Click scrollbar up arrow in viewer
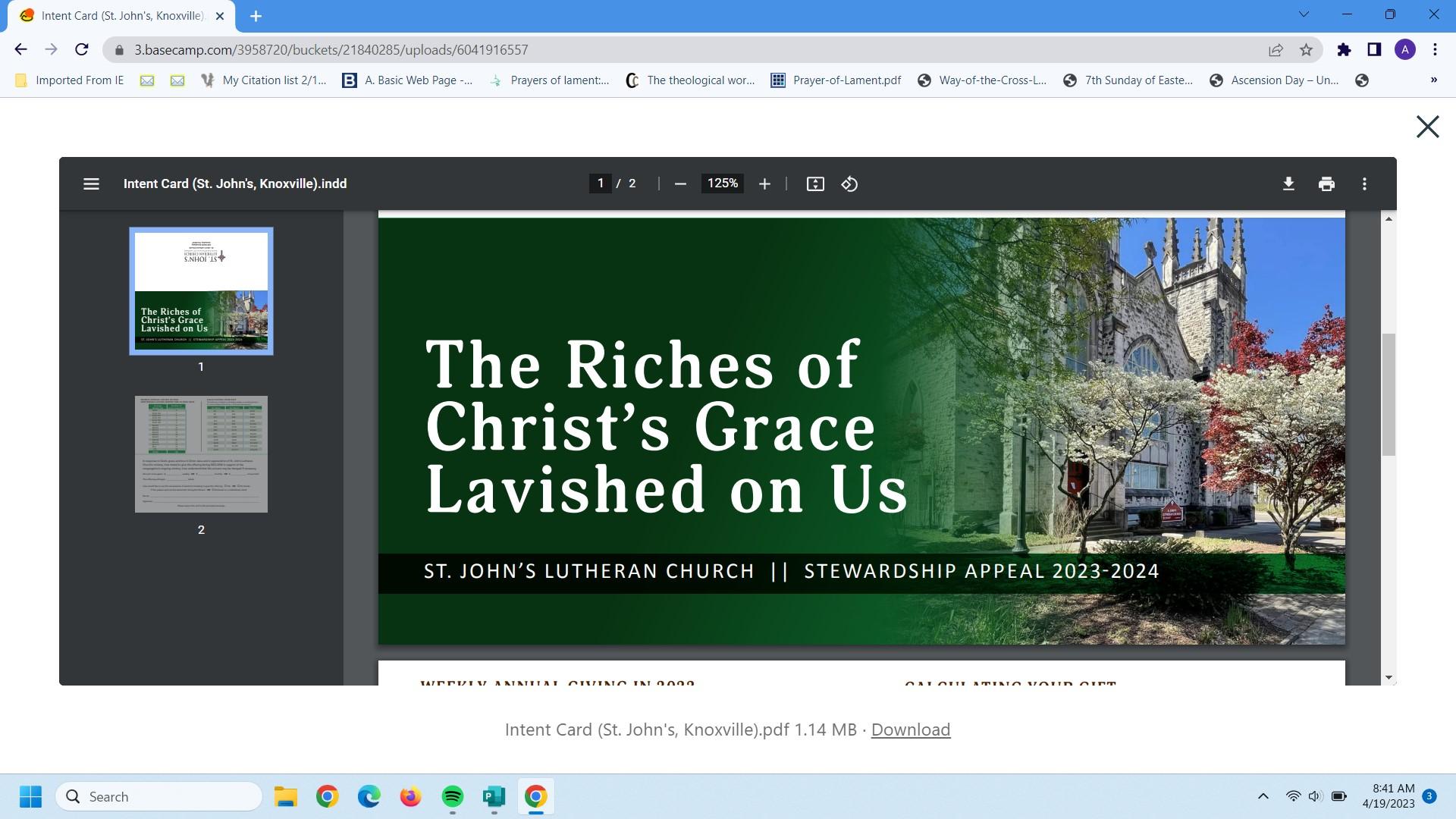The image size is (1456, 819). pos(1389,219)
